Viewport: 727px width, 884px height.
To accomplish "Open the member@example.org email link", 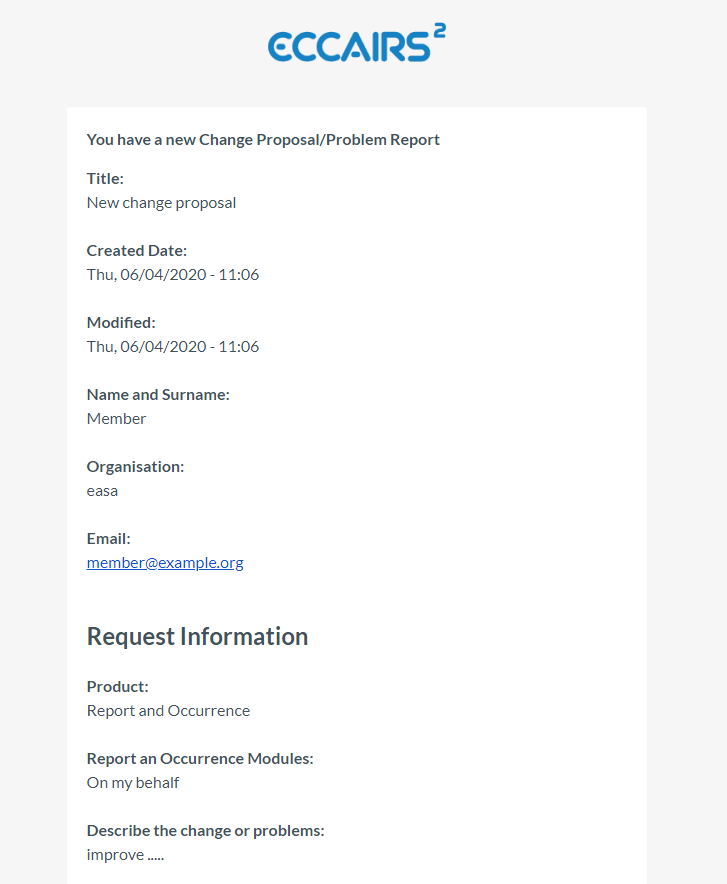I will pyautogui.click(x=165, y=563).
